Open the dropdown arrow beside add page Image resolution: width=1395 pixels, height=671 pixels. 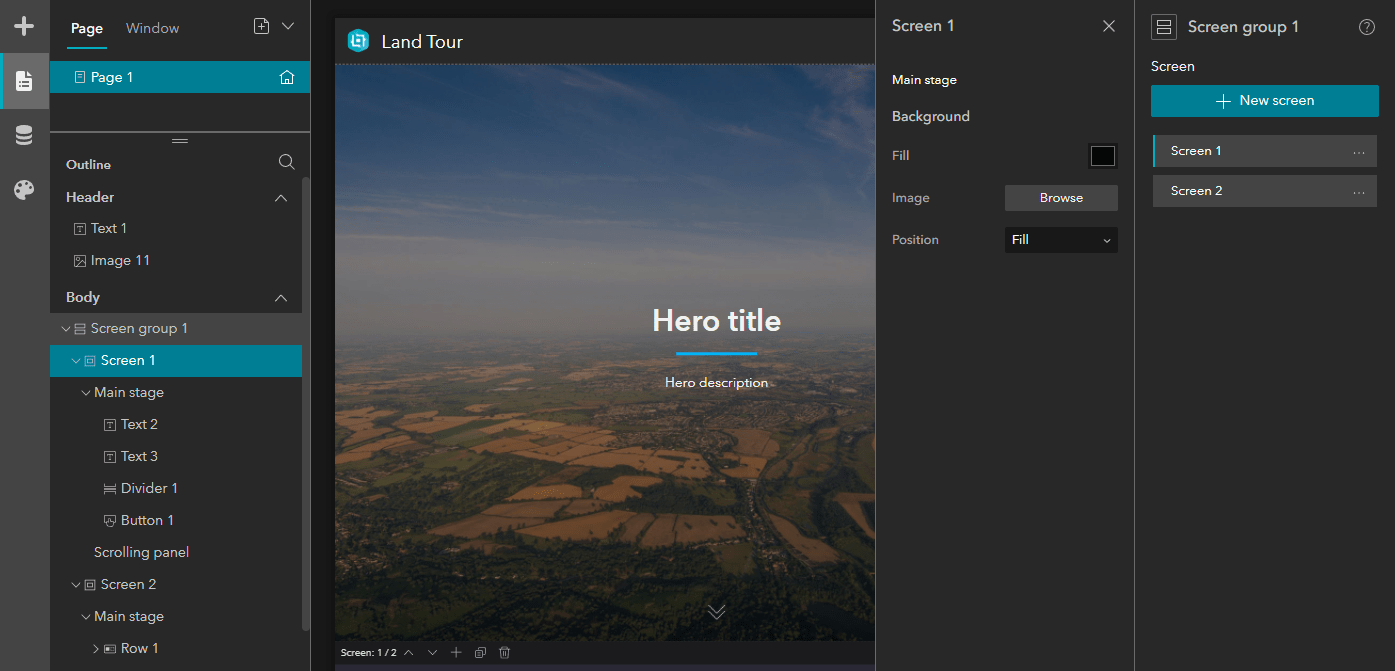(288, 27)
